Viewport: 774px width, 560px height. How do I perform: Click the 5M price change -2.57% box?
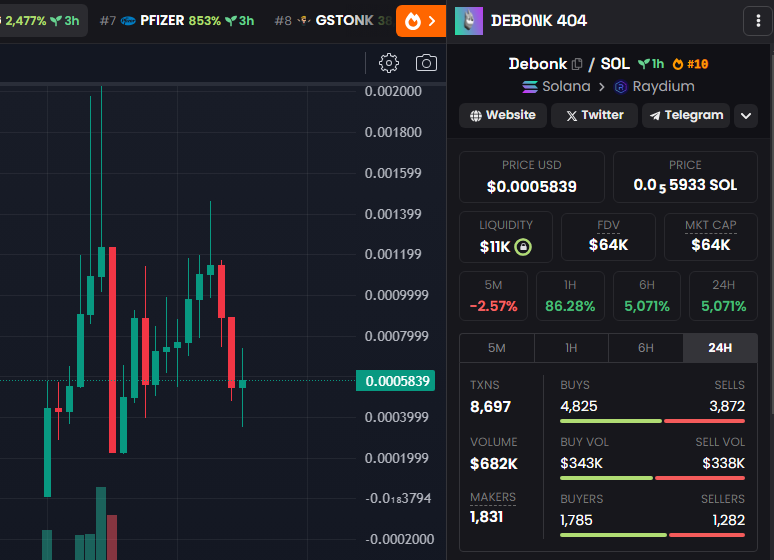(x=493, y=296)
